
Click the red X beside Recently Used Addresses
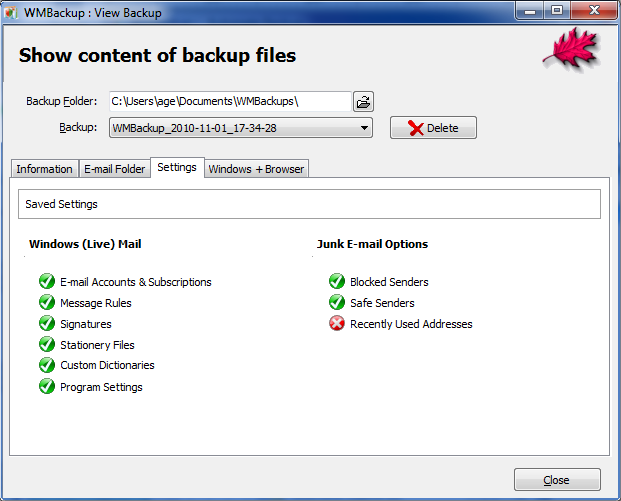(x=336, y=324)
